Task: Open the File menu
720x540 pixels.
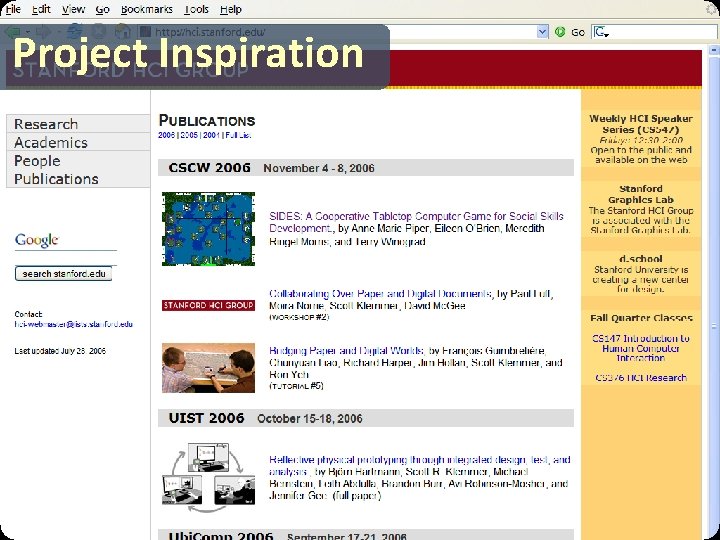Action: (x=13, y=9)
